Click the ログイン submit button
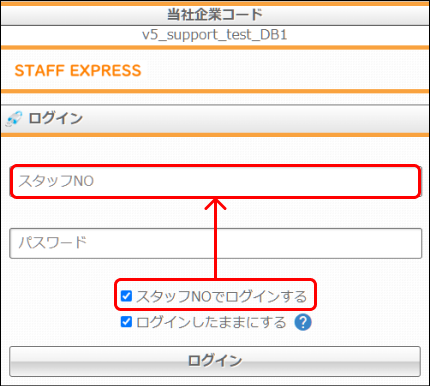 pos(215,361)
